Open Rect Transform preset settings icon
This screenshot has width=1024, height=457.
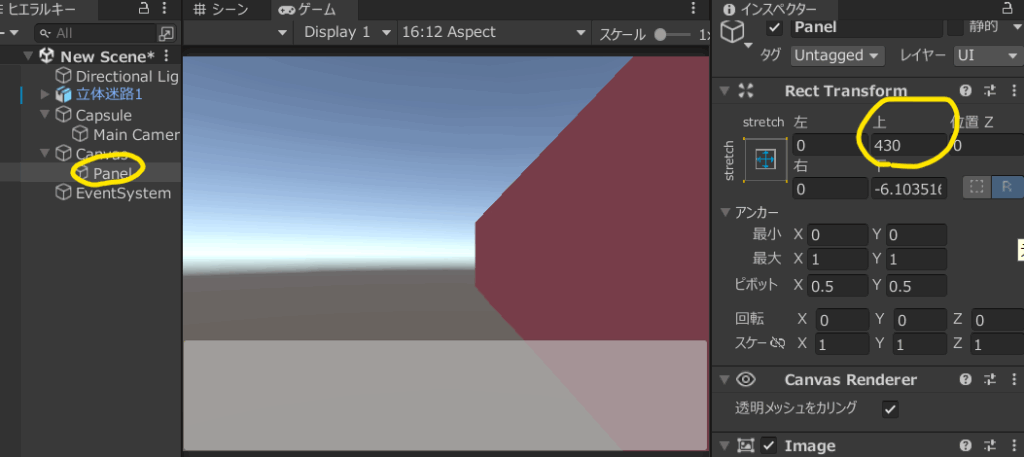(x=990, y=91)
